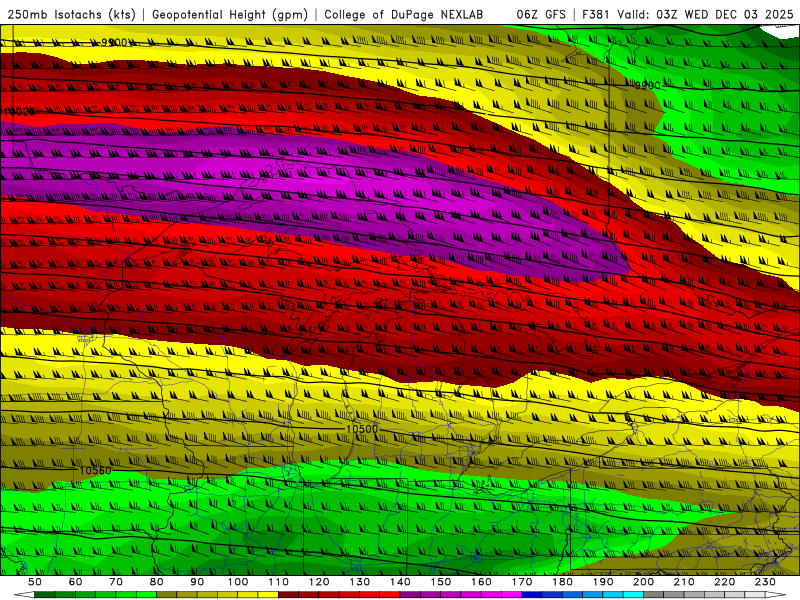Click the 230 label on the color scale
This screenshot has width=800, height=600.
click(x=765, y=582)
